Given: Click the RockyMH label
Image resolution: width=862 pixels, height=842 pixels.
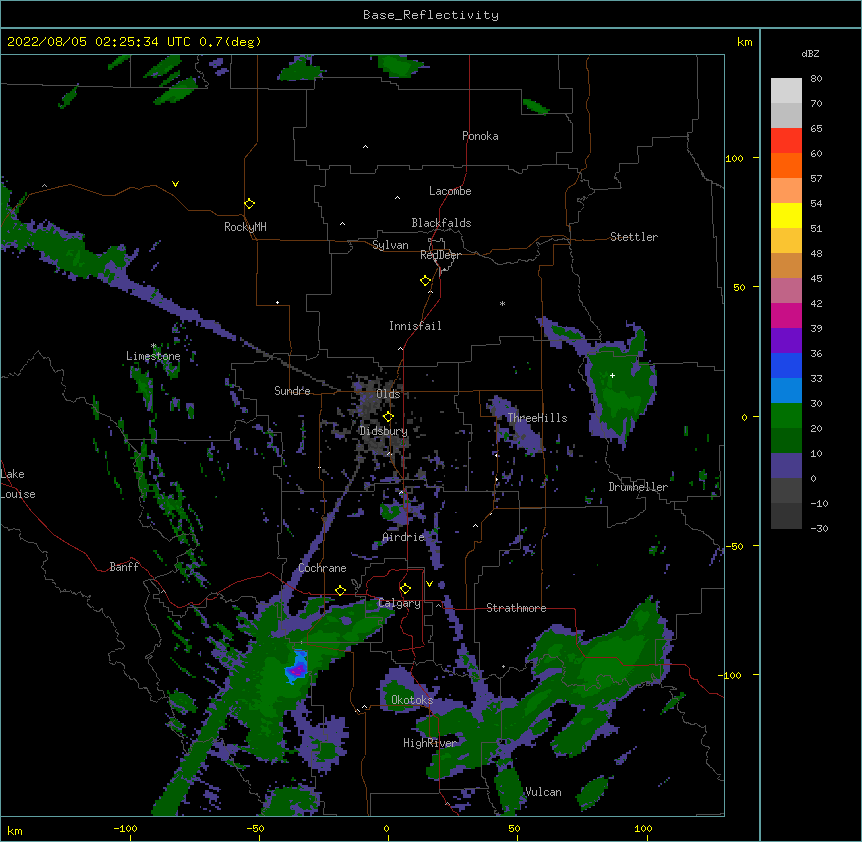Looking at the screenshot, I should (245, 227).
